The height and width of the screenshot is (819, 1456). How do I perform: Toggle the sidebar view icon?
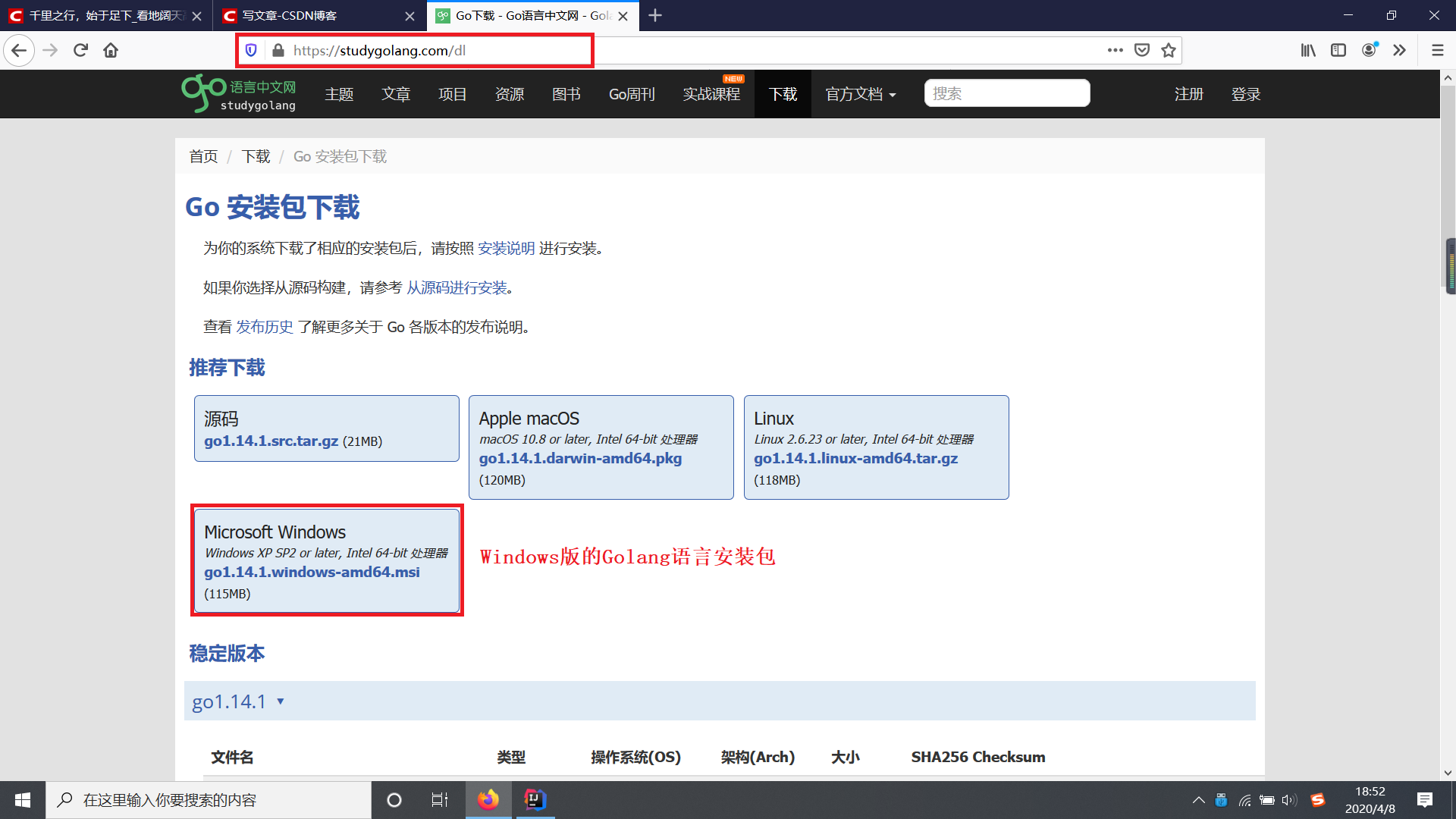(x=1338, y=50)
